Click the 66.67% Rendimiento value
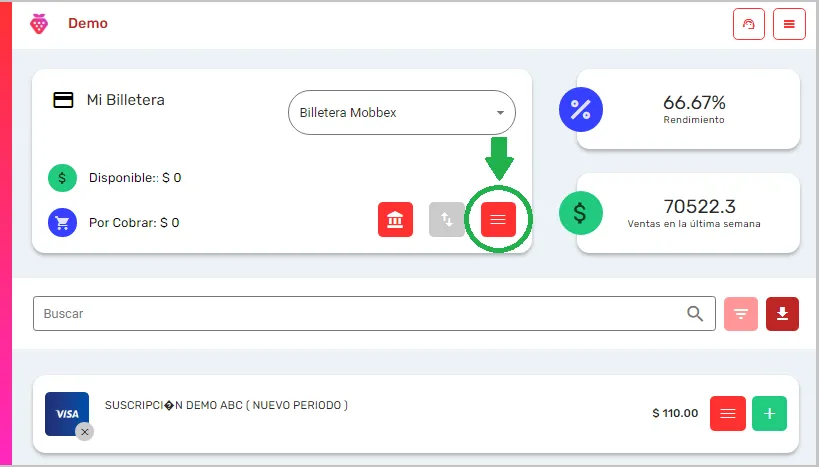This screenshot has width=819, height=467. [694, 102]
